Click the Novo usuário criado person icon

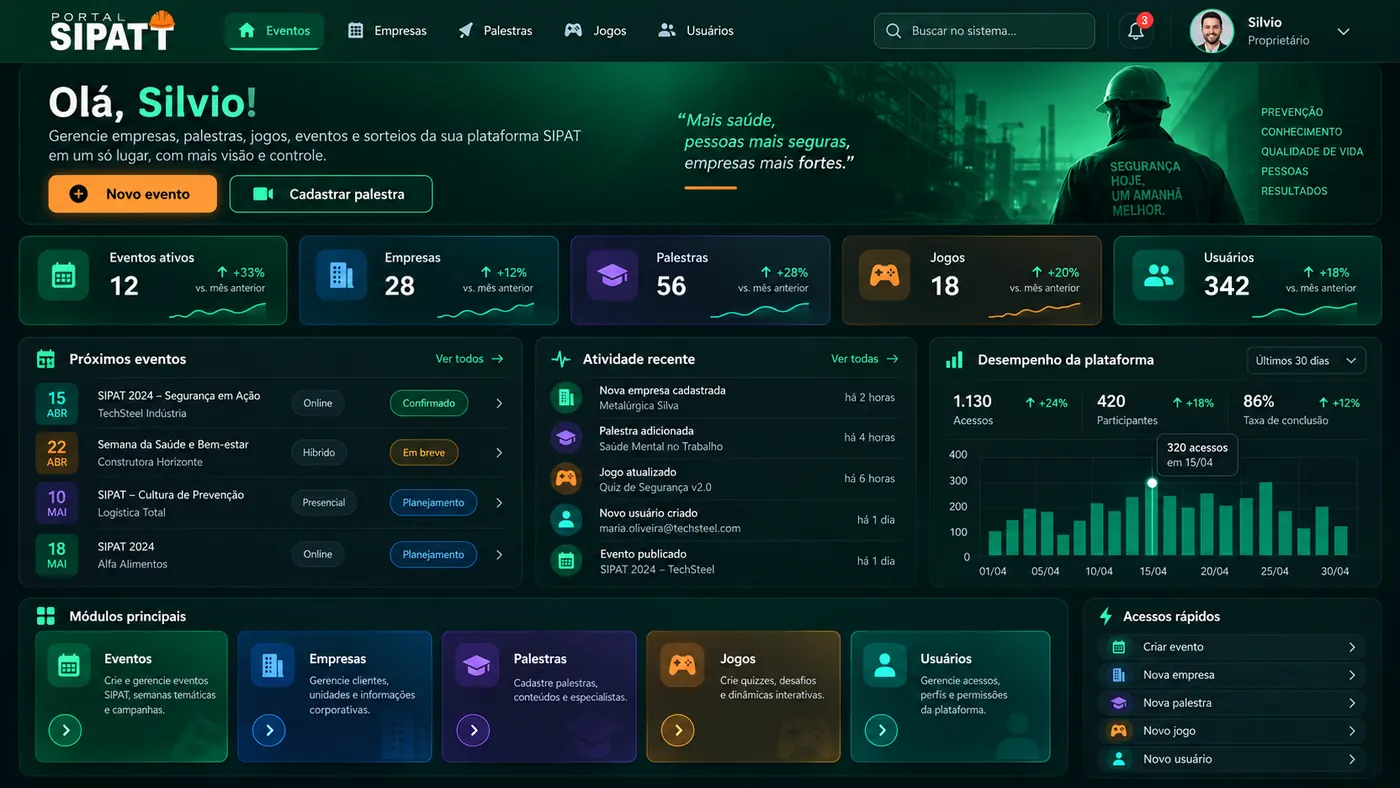coord(566,520)
